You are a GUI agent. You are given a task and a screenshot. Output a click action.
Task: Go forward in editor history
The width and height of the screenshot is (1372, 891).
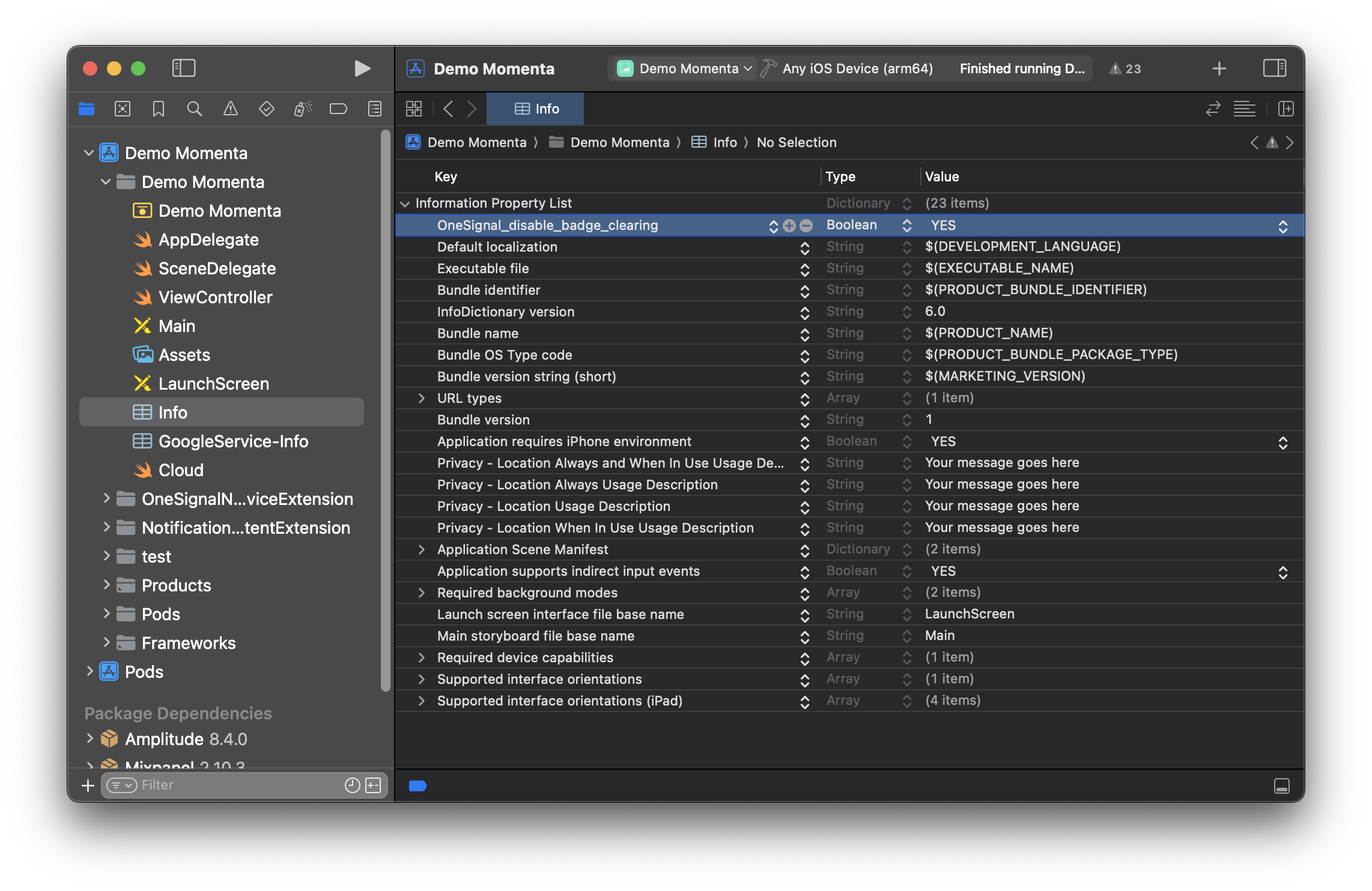tap(472, 109)
